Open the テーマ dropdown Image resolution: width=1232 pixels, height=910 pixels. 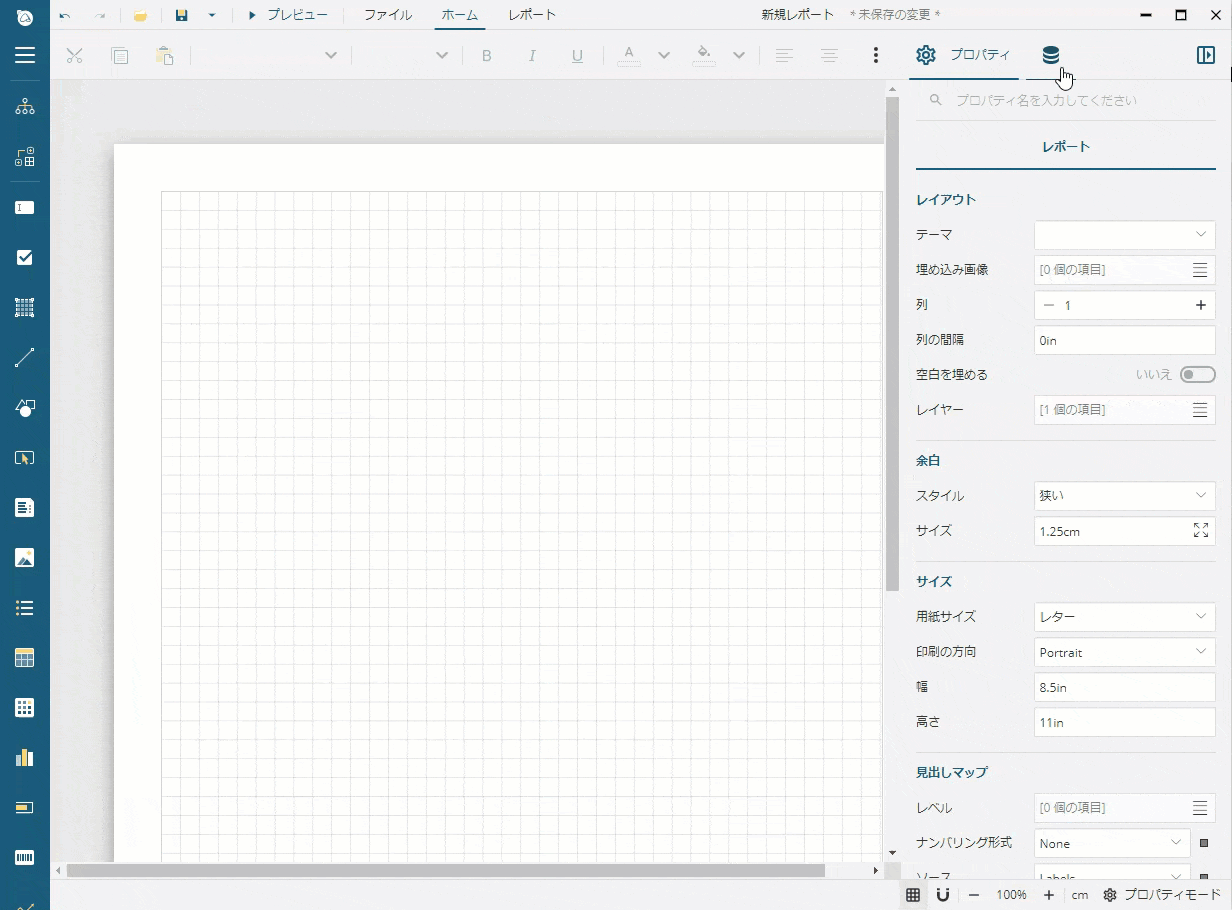pyautogui.click(x=1125, y=235)
